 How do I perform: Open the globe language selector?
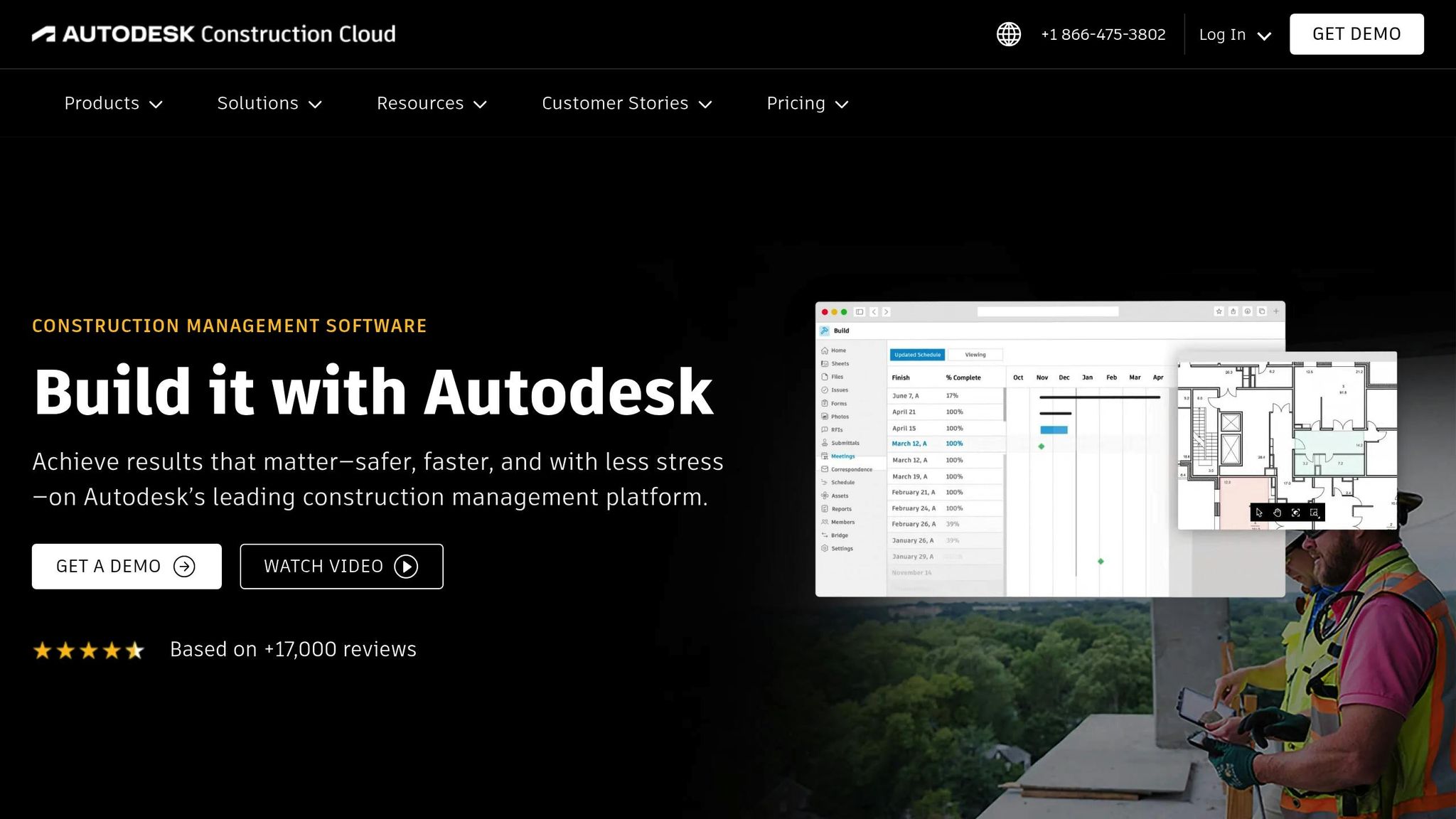coord(1008,34)
